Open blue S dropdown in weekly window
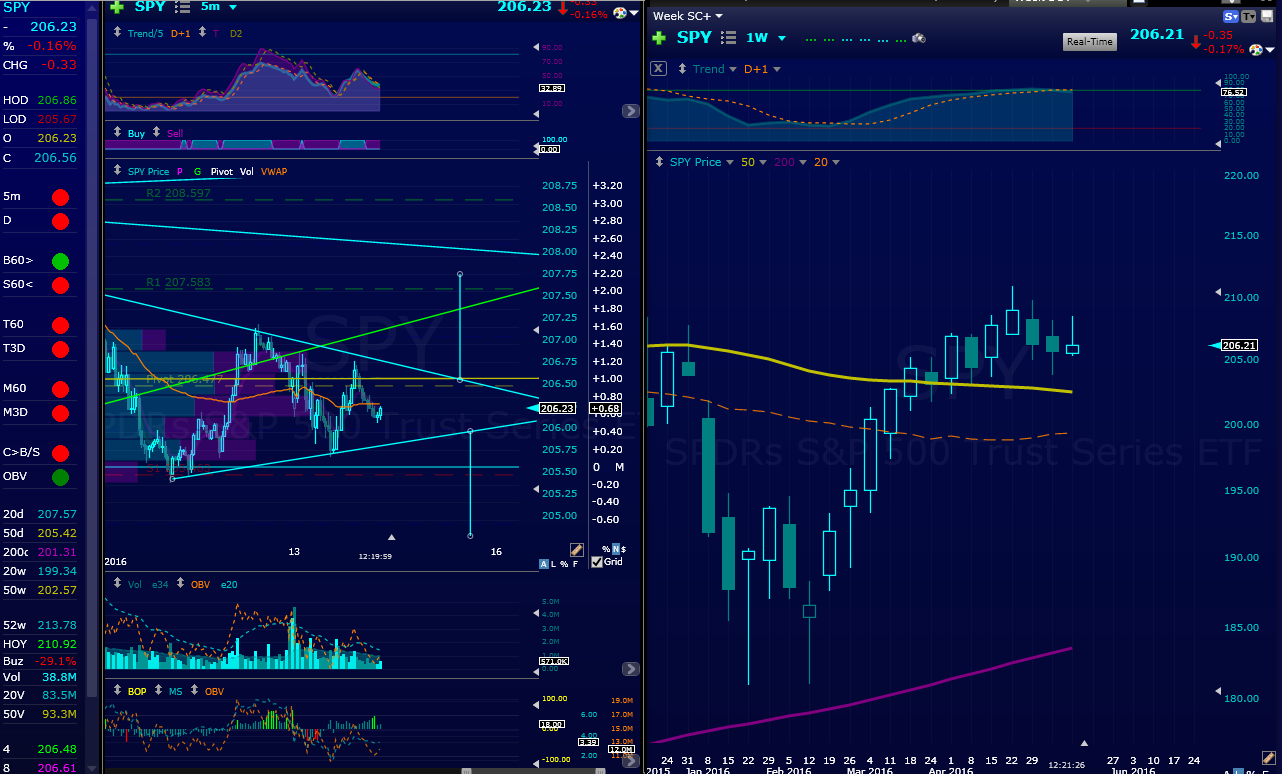The image size is (1282, 774). pos(1230,16)
